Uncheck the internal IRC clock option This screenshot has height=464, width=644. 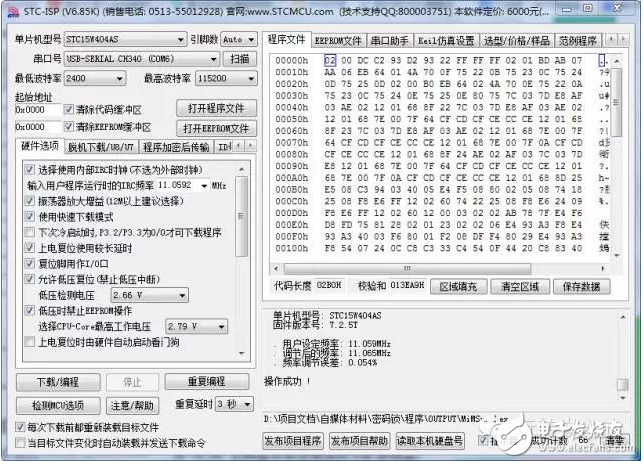(x=30, y=169)
